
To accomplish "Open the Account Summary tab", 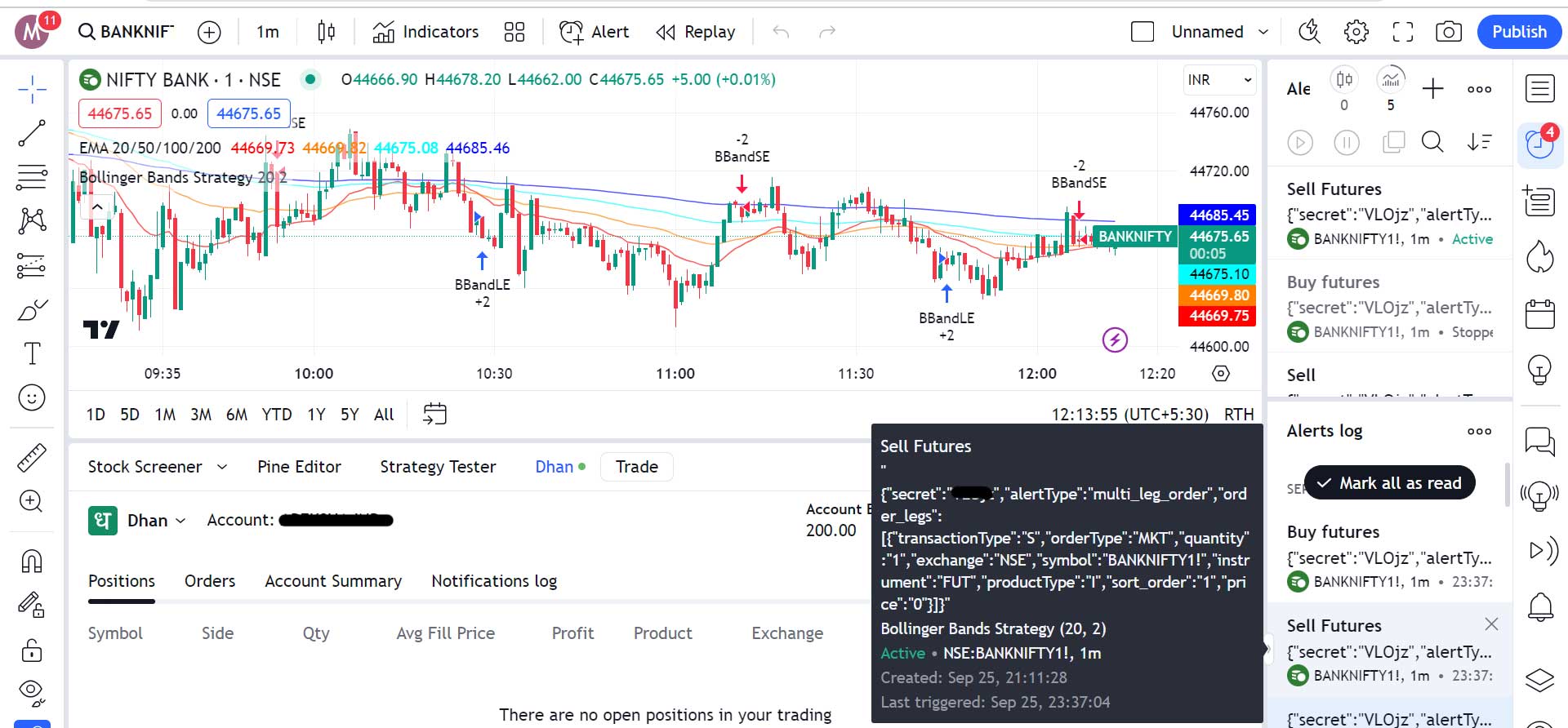I will 333,581.
